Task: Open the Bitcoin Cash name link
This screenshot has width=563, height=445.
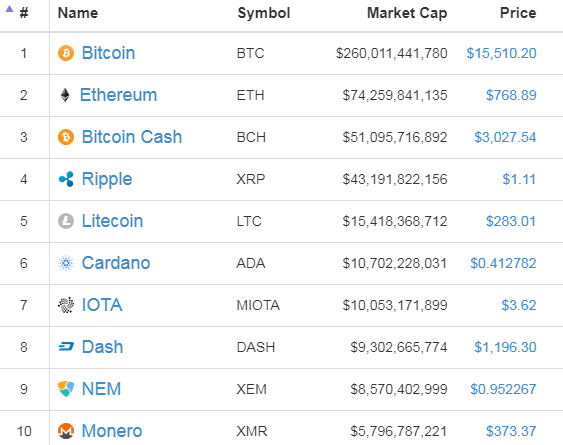Action: coord(132,137)
